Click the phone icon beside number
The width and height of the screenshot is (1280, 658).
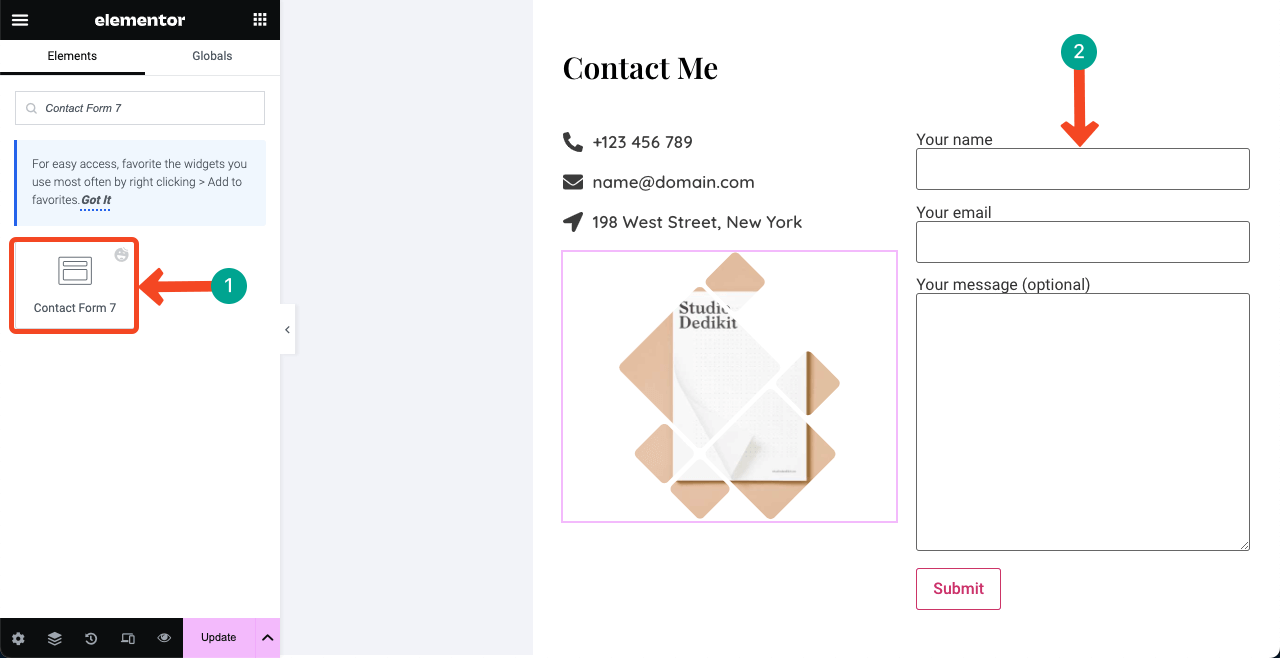[x=572, y=142]
